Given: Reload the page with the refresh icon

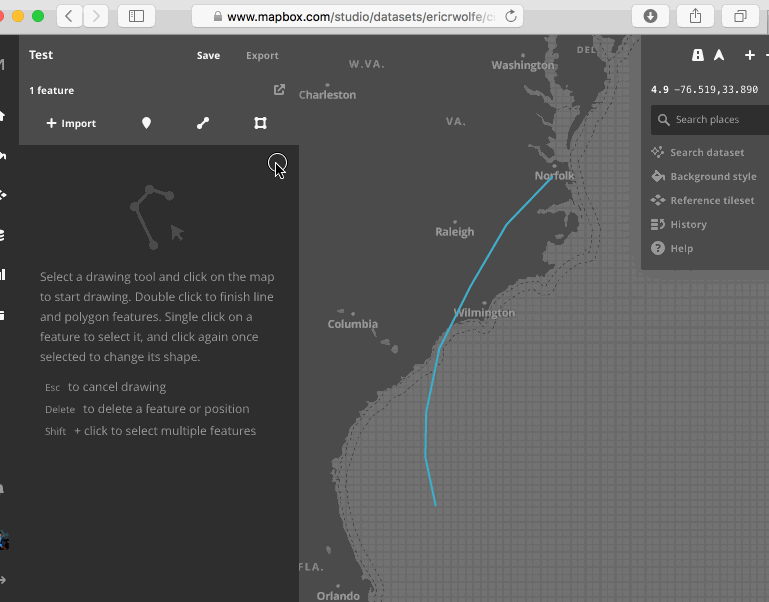Looking at the screenshot, I should [x=511, y=16].
